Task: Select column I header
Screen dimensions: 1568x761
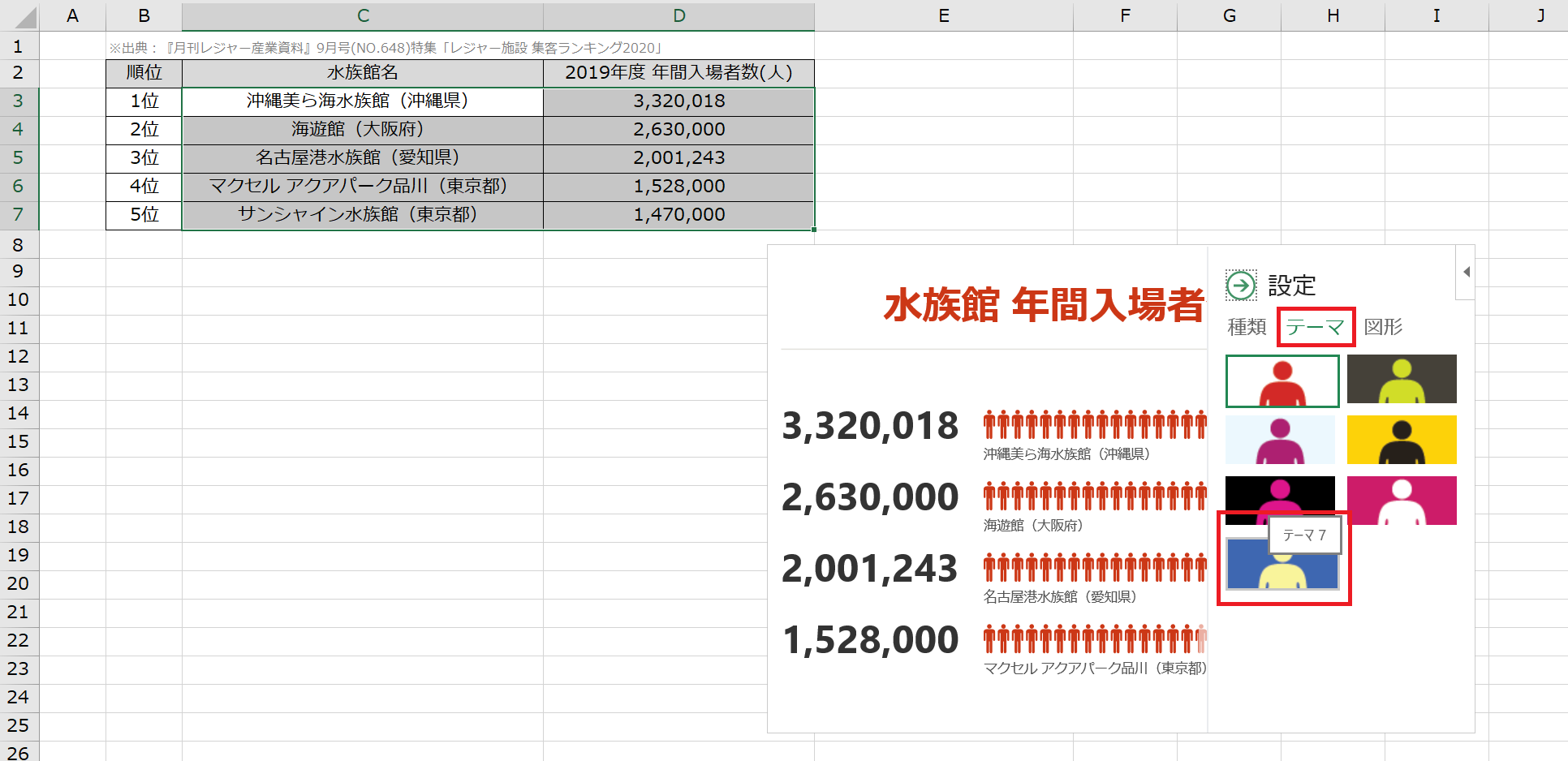Action: click(1437, 15)
